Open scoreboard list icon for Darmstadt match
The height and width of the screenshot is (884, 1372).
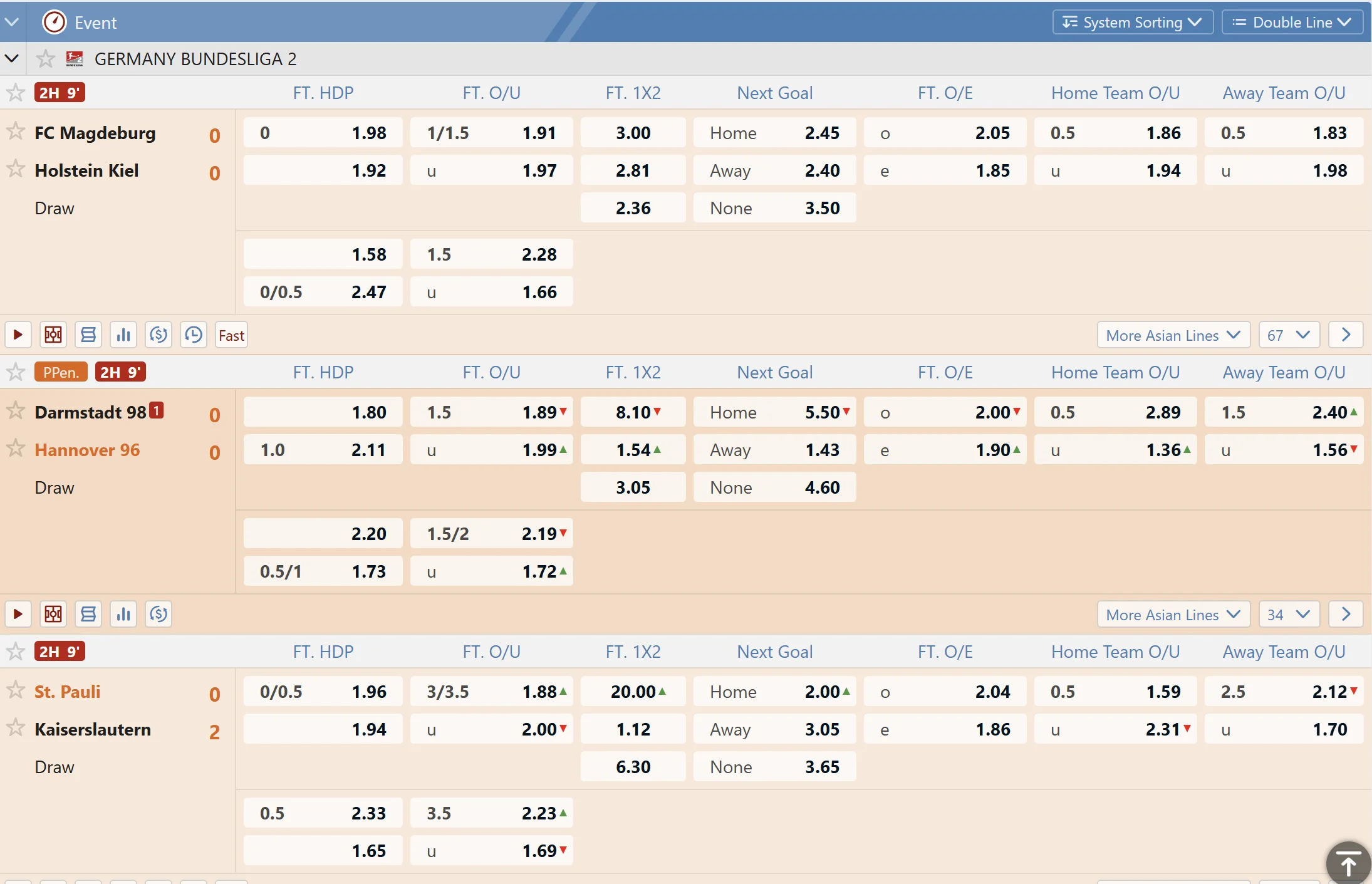[x=88, y=615]
